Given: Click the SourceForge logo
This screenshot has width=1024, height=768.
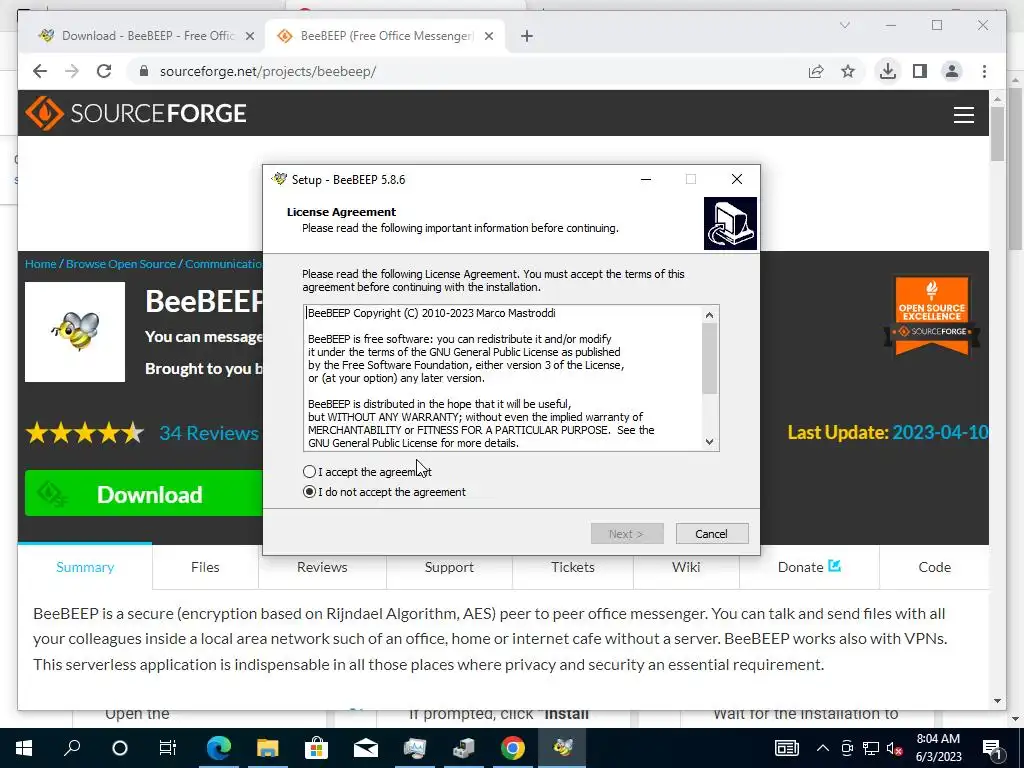Looking at the screenshot, I should [136, 113].
